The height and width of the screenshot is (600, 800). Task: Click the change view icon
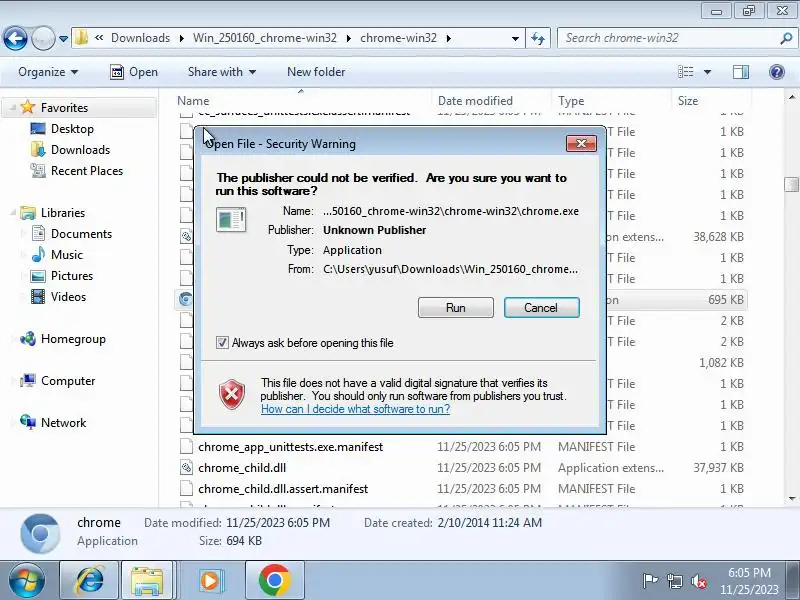pos(685,72)
